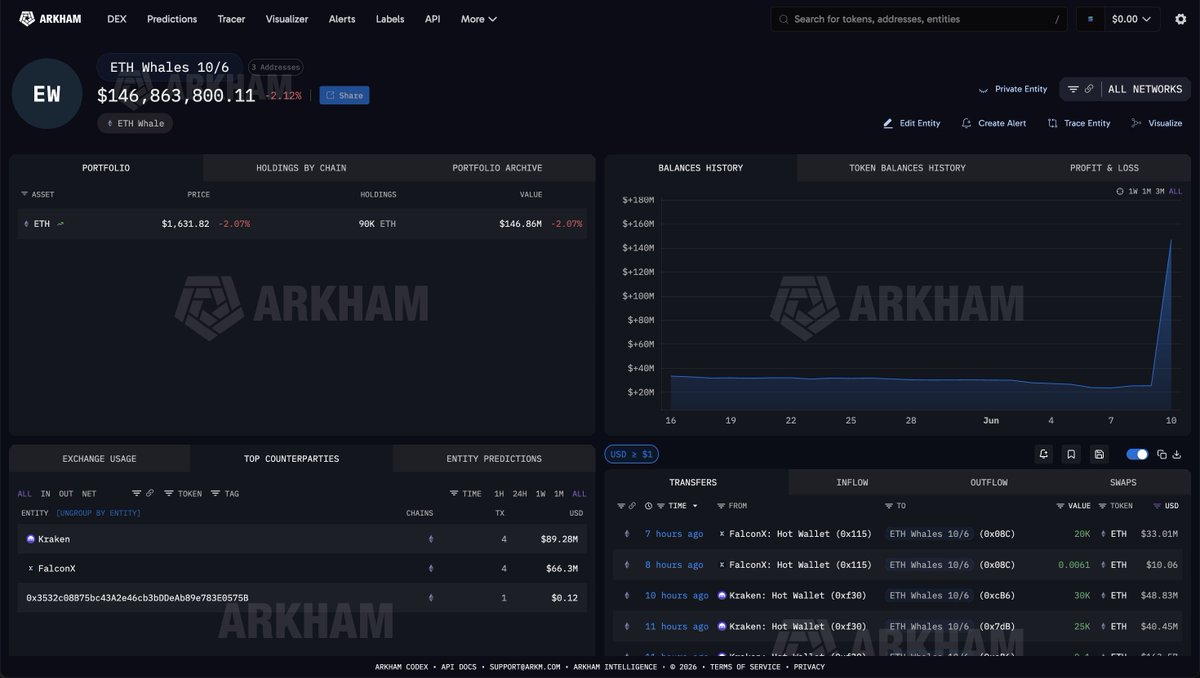Screen dimensions: 1200x678
Task: Set balances chart range to 1M
Action: 1146,191
